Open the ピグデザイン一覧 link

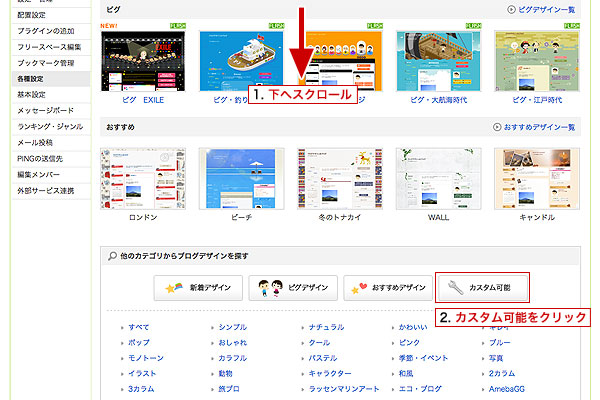point(546,10)
